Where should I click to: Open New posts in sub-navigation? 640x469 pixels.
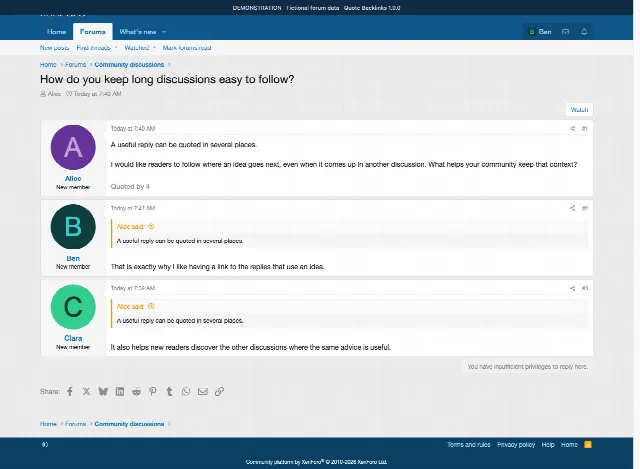[x=54, y=48]
